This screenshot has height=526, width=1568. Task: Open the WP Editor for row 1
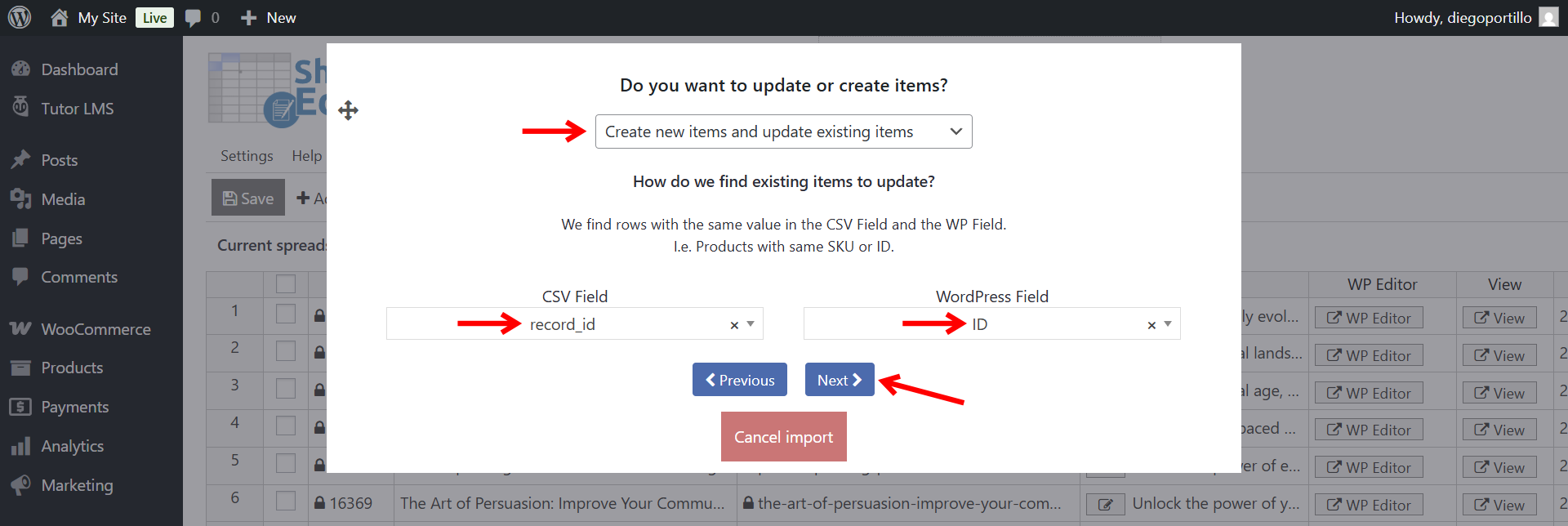tap(1369, 318)
